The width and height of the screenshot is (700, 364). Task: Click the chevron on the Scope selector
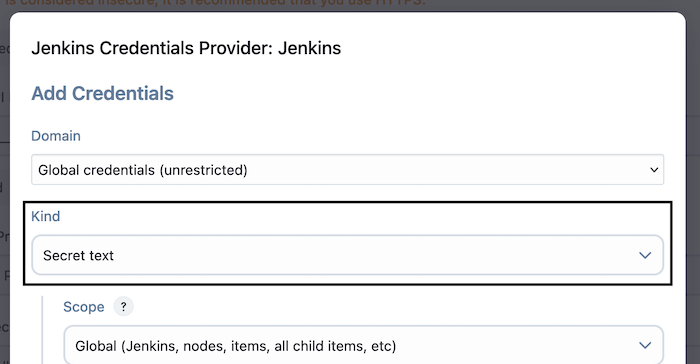[645, 345]
